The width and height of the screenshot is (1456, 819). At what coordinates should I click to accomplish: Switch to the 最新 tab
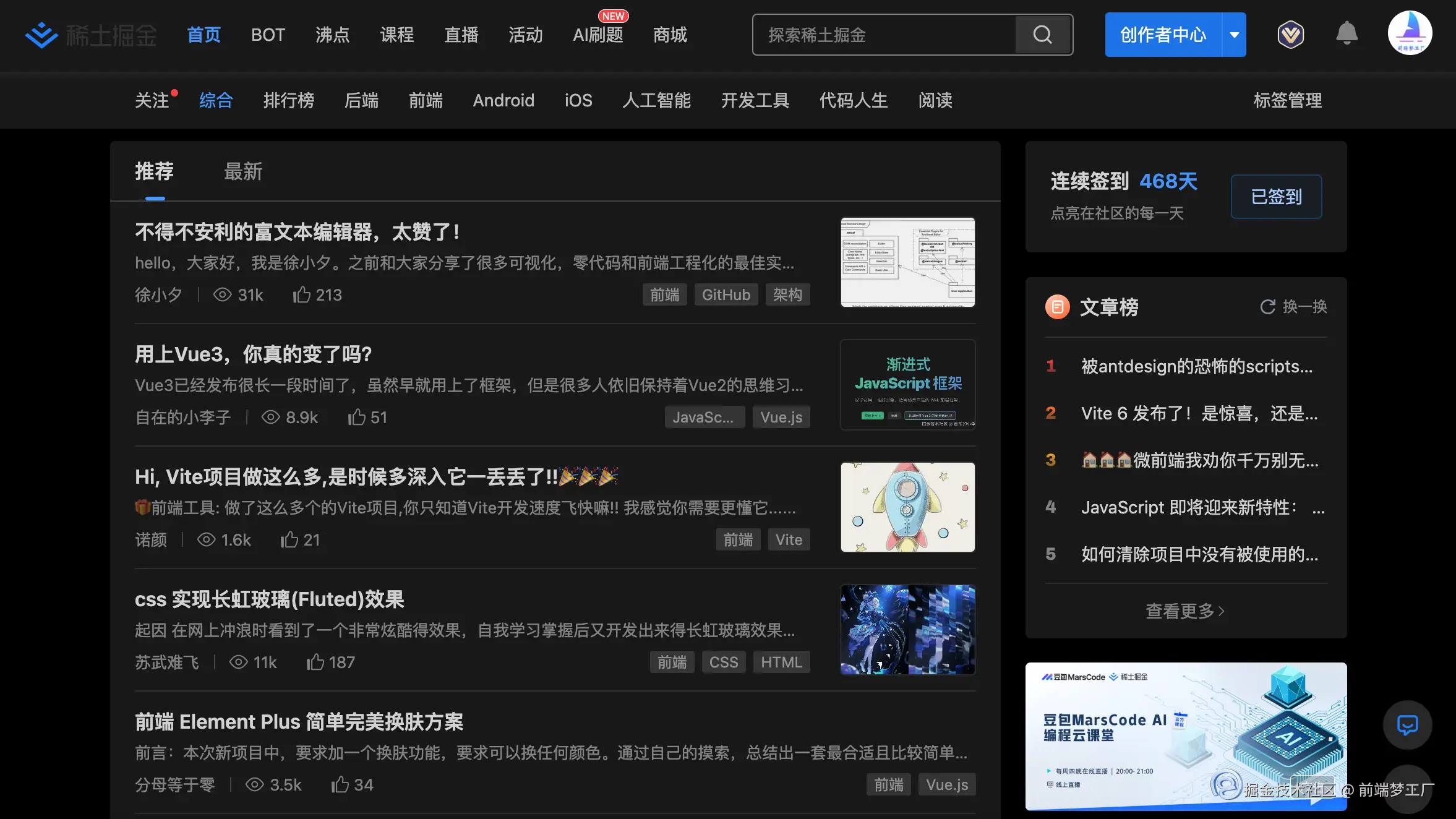pyautogui.click(x=243, y=171)
